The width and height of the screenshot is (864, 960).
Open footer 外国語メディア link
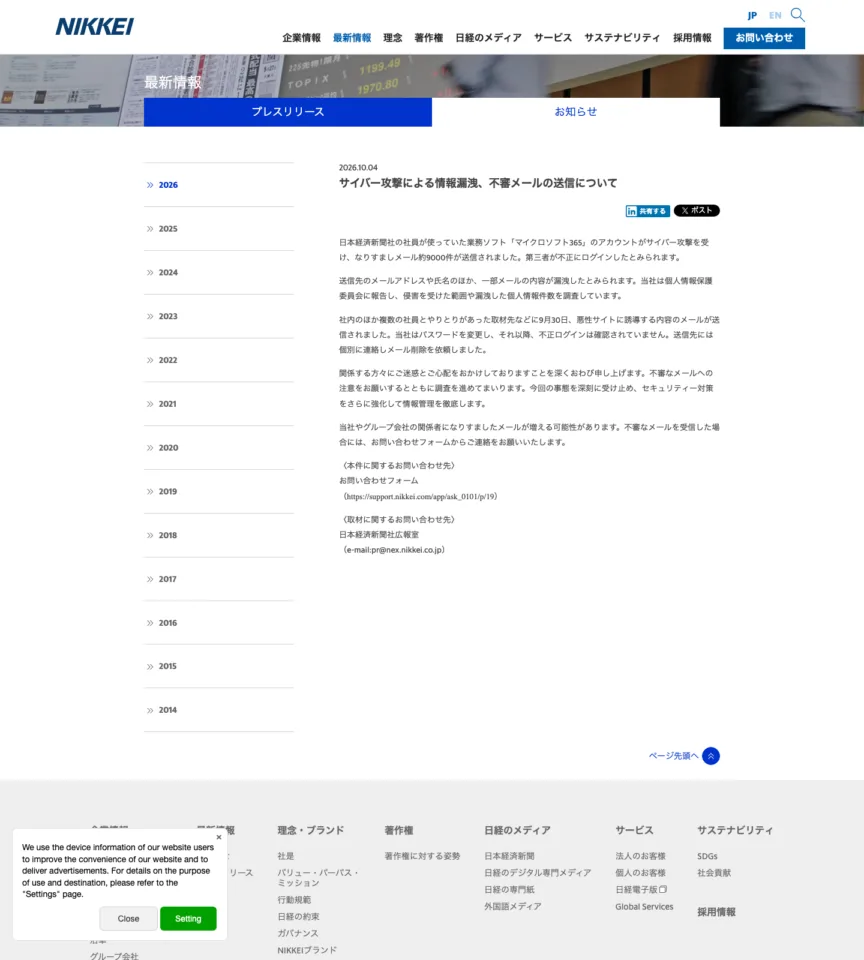[x=513, y=906]
